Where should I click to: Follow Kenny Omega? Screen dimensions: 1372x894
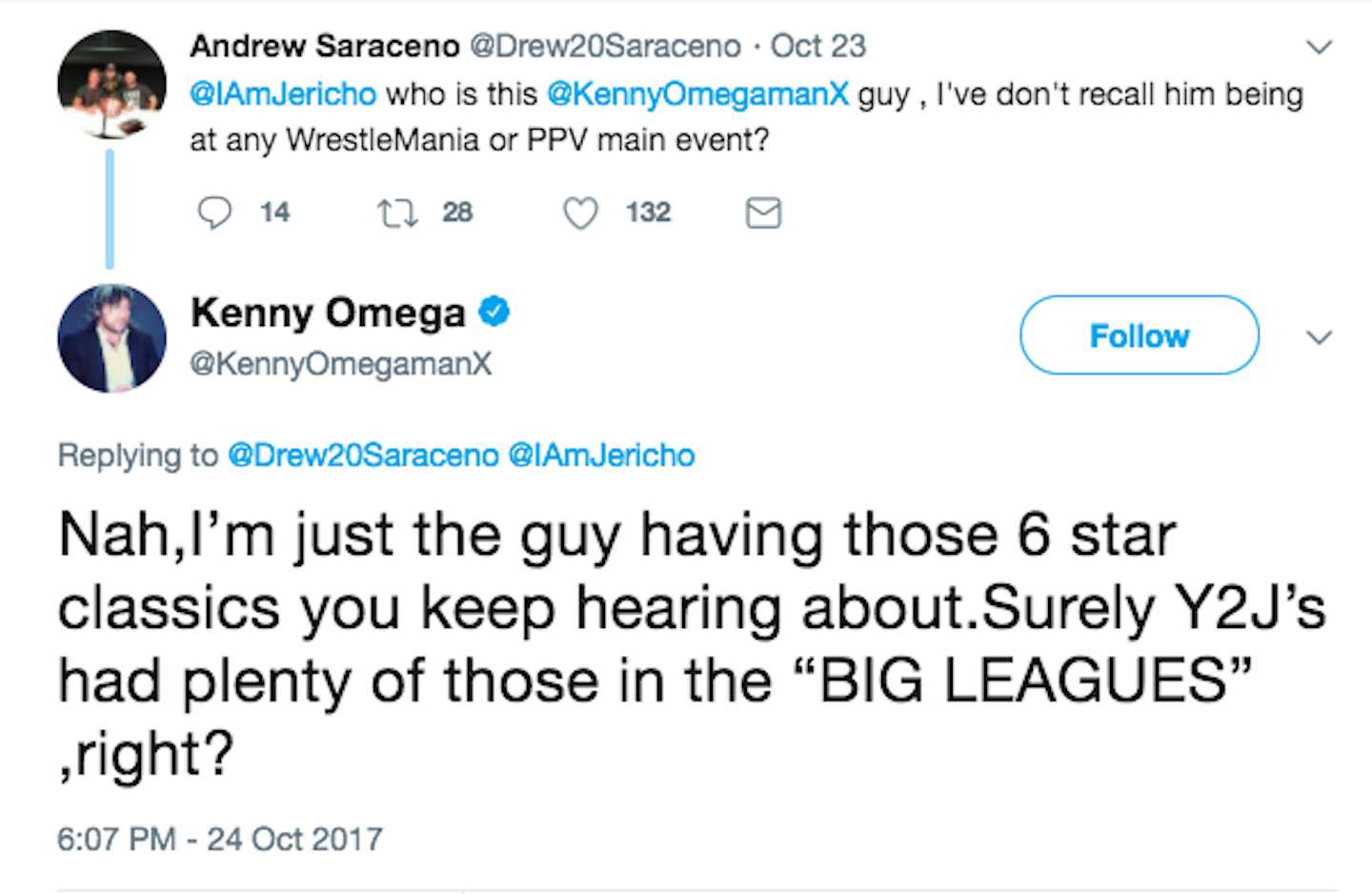[1139, 335]
